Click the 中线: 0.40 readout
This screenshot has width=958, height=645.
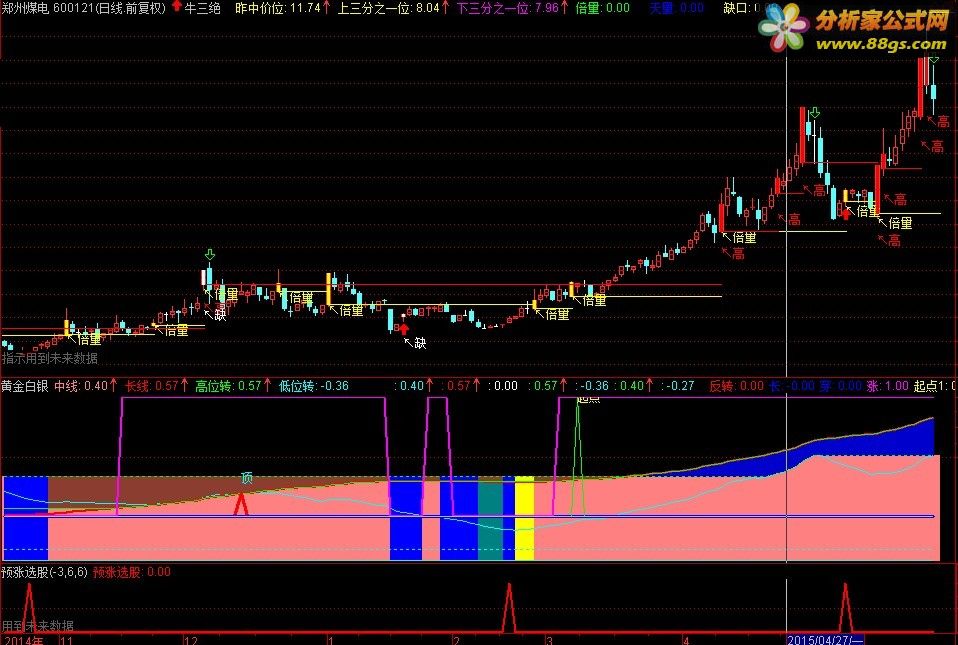click(x=81, y=386)
